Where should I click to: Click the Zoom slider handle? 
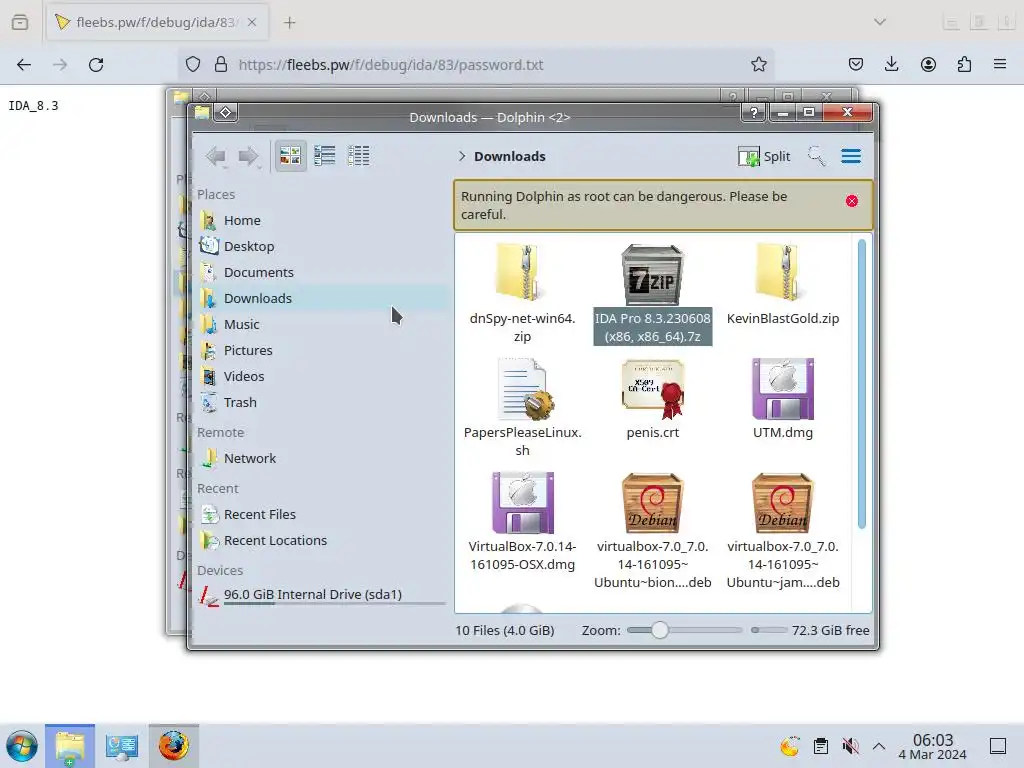point(660,630)
